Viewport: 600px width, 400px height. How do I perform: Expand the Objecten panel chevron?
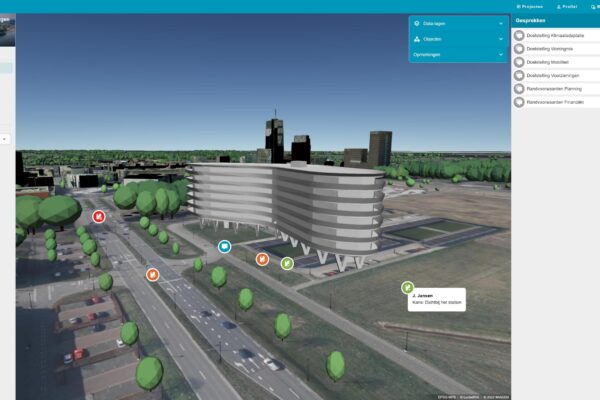click(x=501, y=39)
